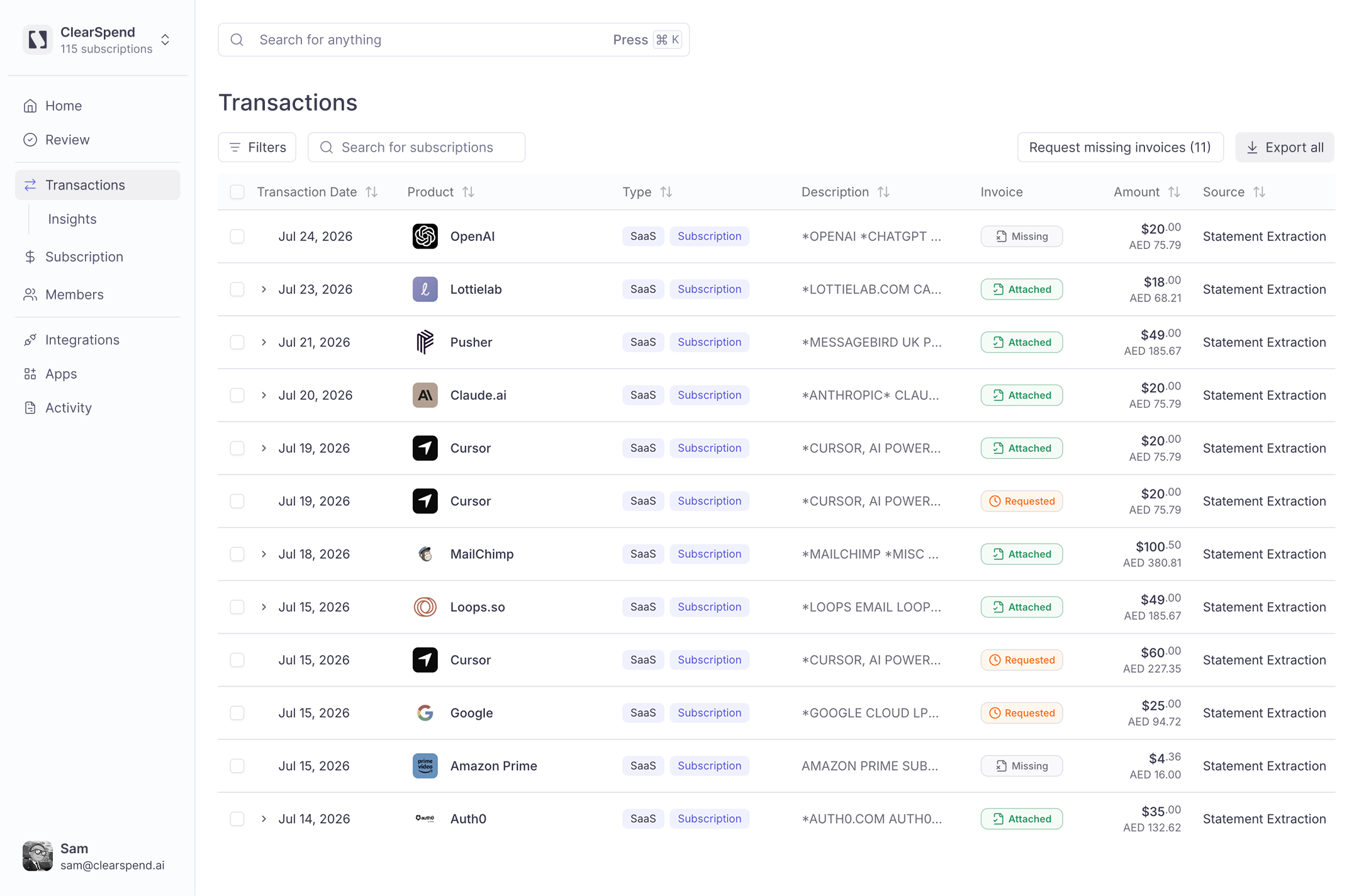Image resolution: width=1359 pixels, height=896 pixels.
Task: Click the Loops.so product logo
Action: 425,607
